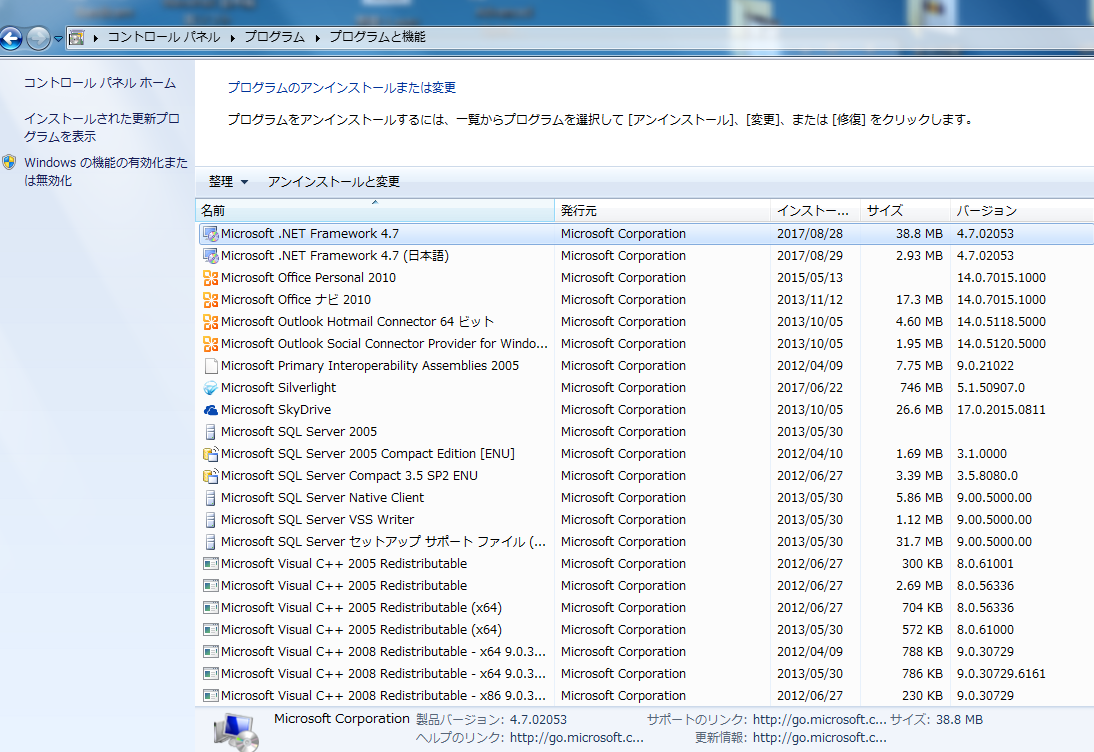Screen dimensions: 1094x752
Task: Click プログラムのアンインストールまたは変更 heading
Action: click(x=342, y=88)
